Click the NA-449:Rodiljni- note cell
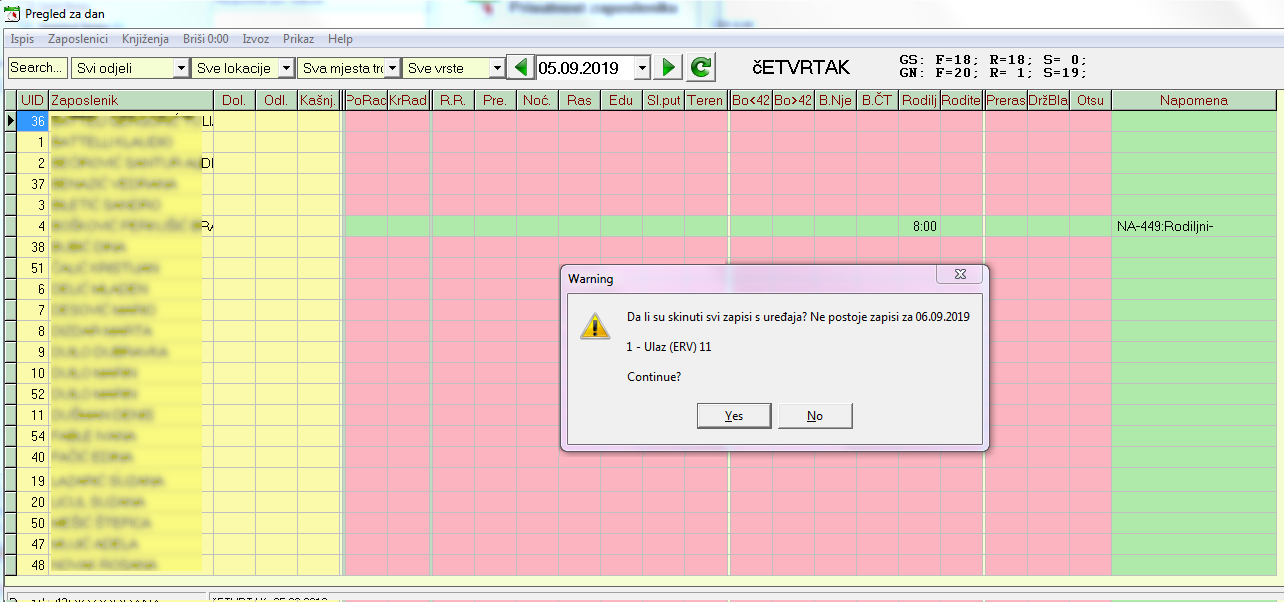 click(x=1194, y=226)
